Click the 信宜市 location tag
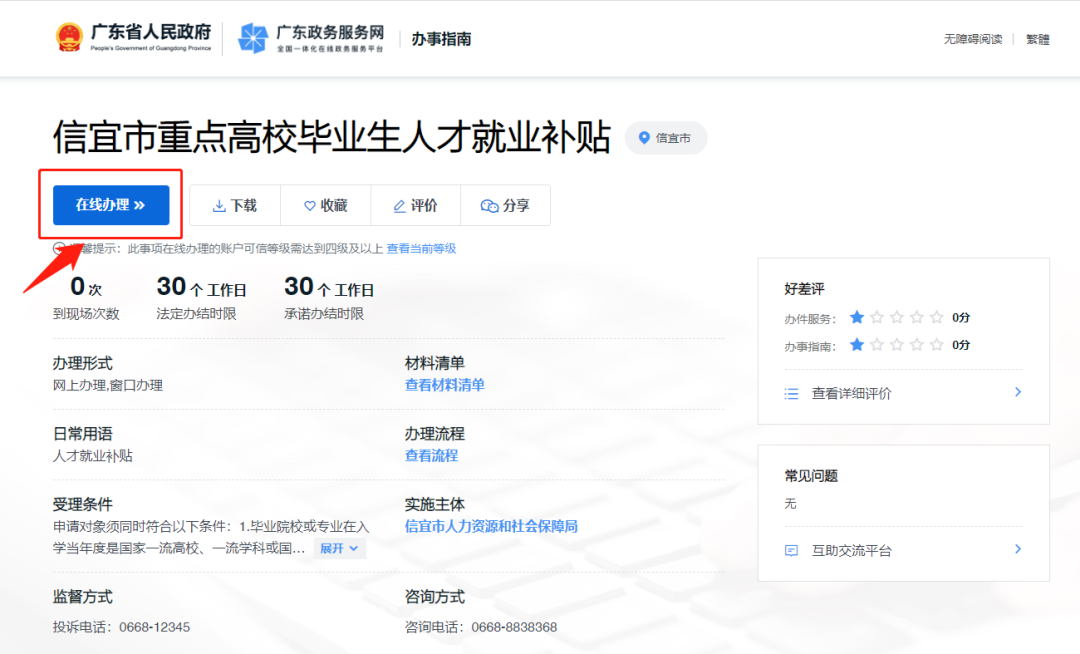The width and height of the screenshot is (1080, 654). point(665,138)
